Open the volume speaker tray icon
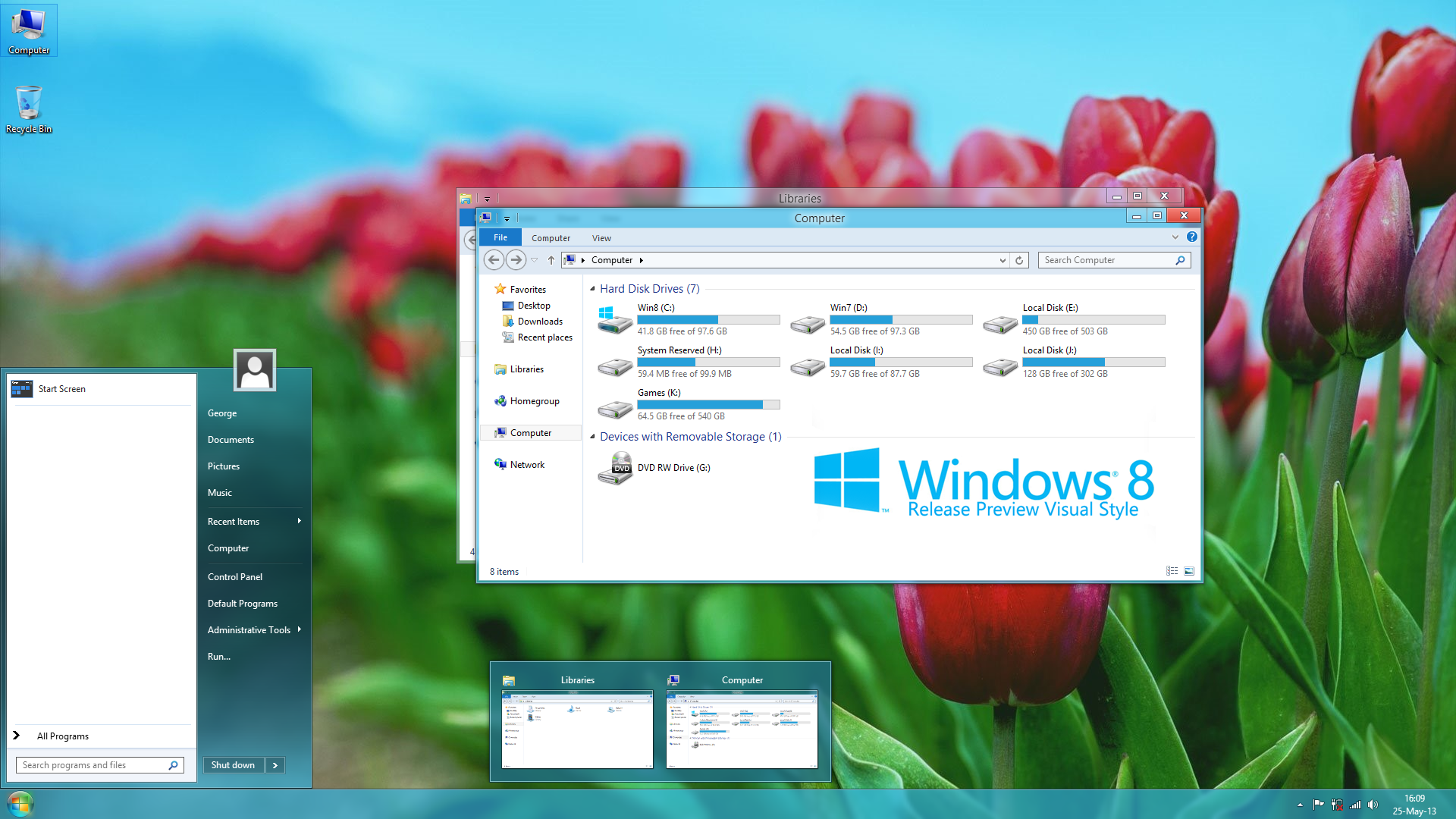This screenshot has width=1456, height=819. [1373, 805]
